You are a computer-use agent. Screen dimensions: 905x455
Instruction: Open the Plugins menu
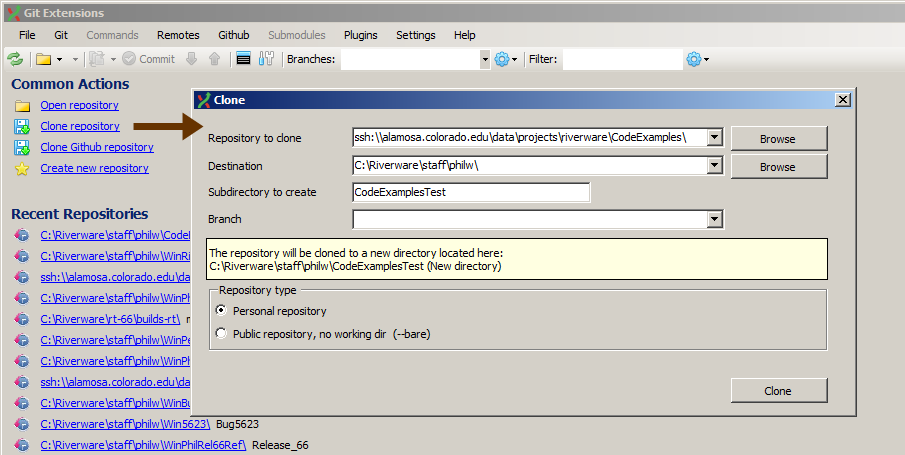tap(361, 35)
